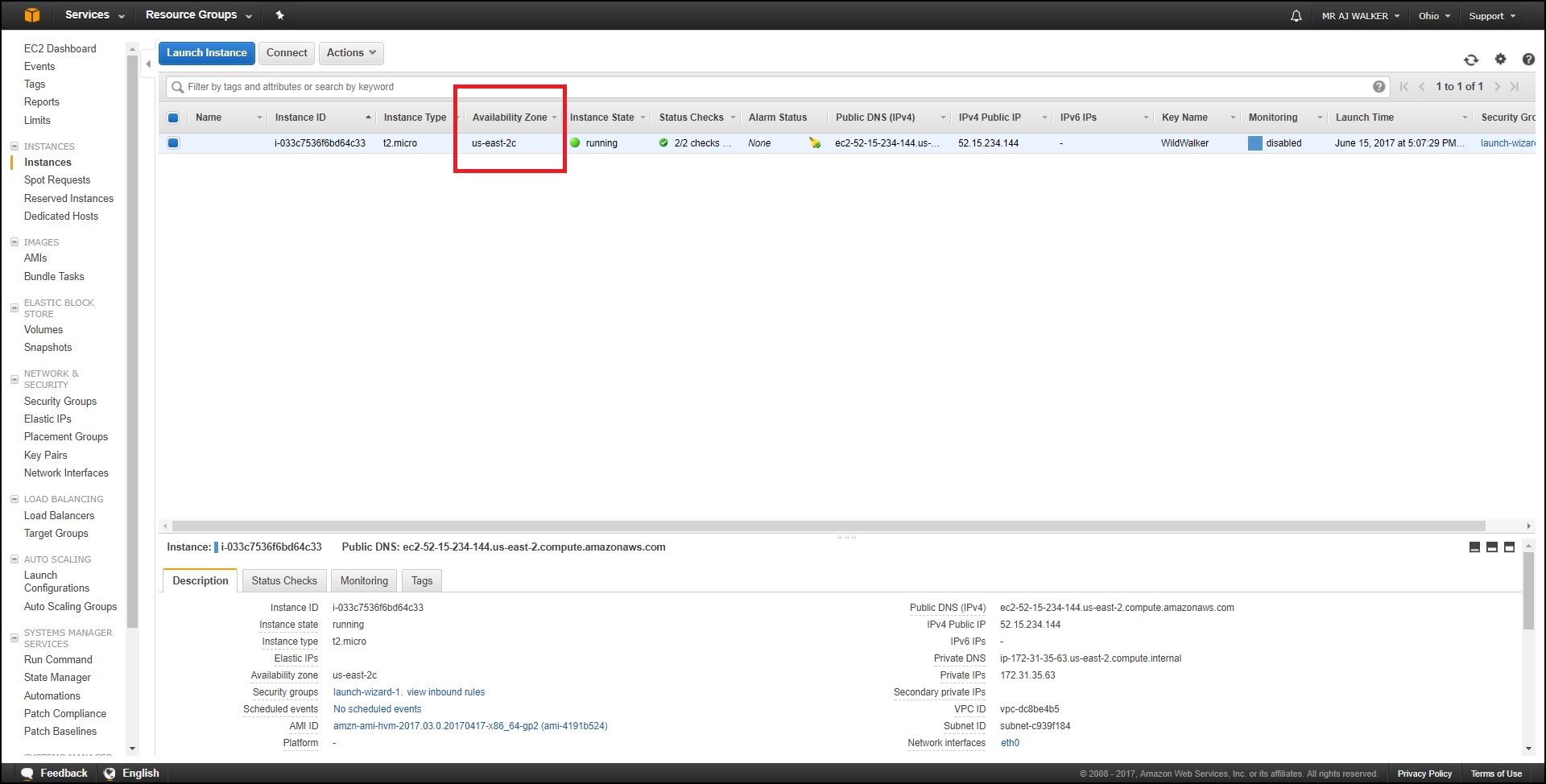Open the Ohio region selector
Screen dimensions: 1546x784
(x=1434, y=16)
